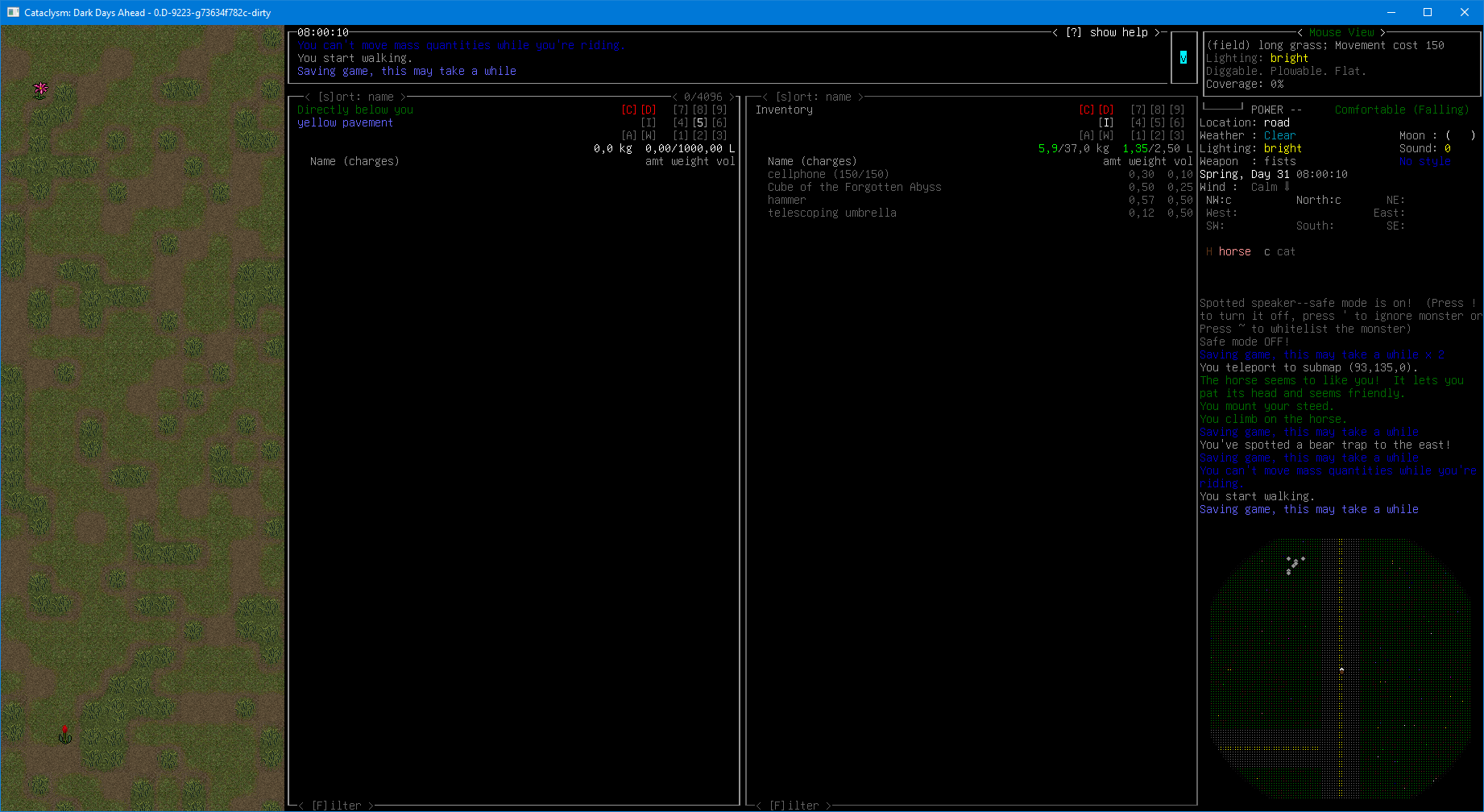Select left pane [A] all surrounding squares
Image resolution: width=1484 pixels, height=812 pixels.
(629, 135)
